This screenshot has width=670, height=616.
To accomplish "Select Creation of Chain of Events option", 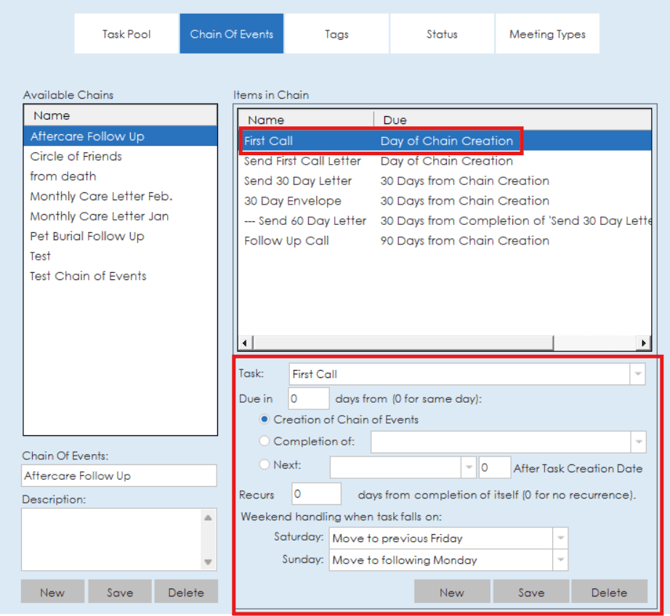I will point(265,420).
